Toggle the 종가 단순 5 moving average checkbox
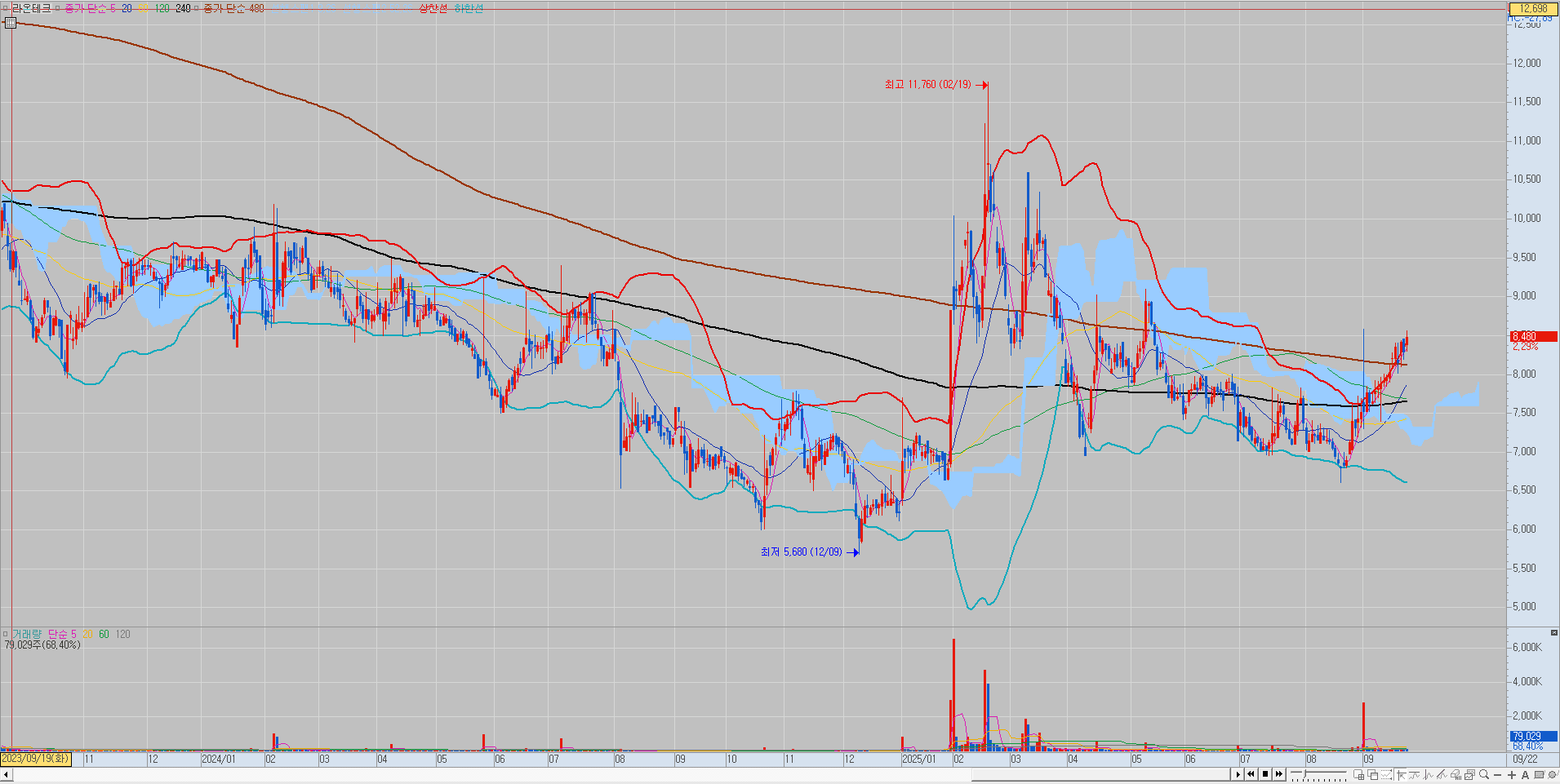1560x784 pixels. pyautogui.click(x=57, y=8)
